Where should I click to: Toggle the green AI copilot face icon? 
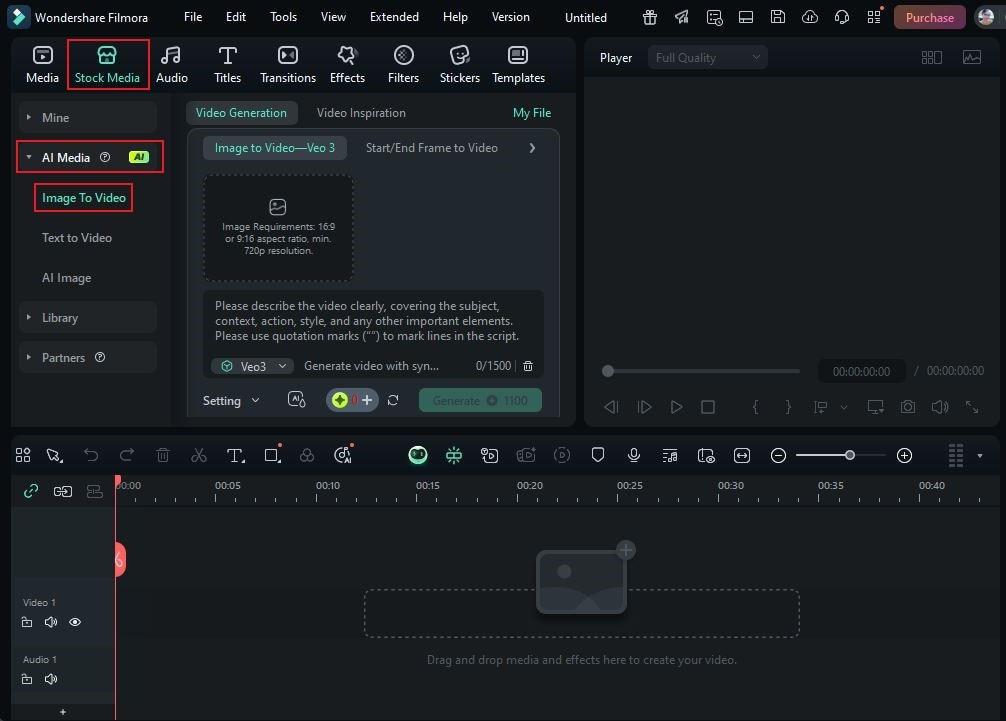[x=418, y=455]
